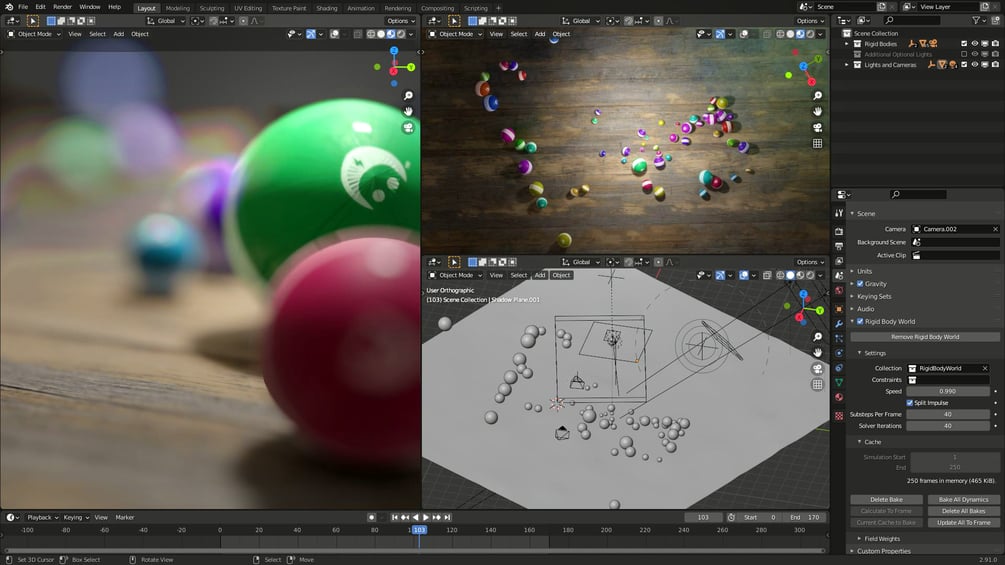
Task: Click the Bake All Dynamics button
Action: (x=963, y=500)
